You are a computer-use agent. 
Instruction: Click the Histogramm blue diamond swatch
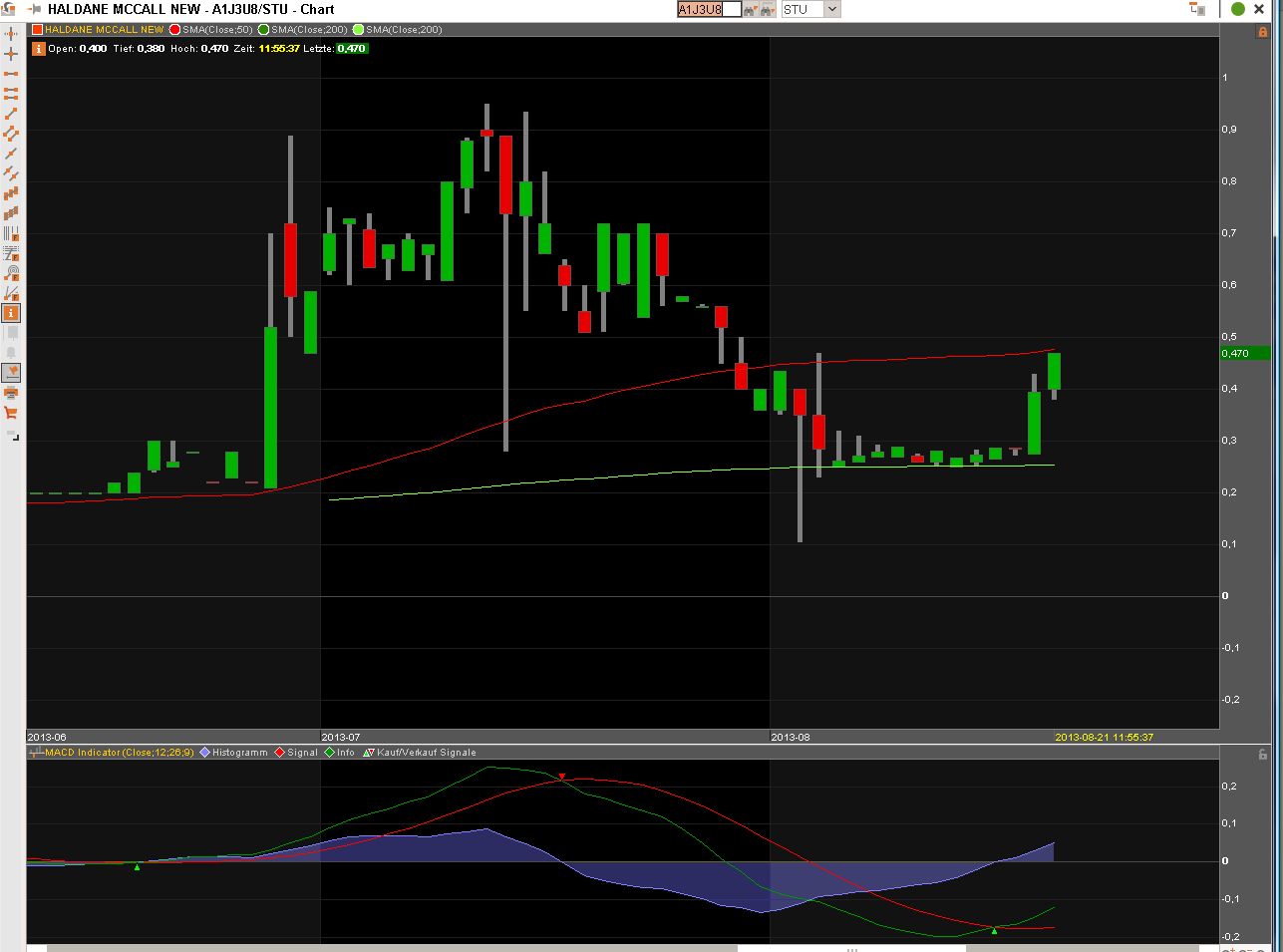point(205,753)
